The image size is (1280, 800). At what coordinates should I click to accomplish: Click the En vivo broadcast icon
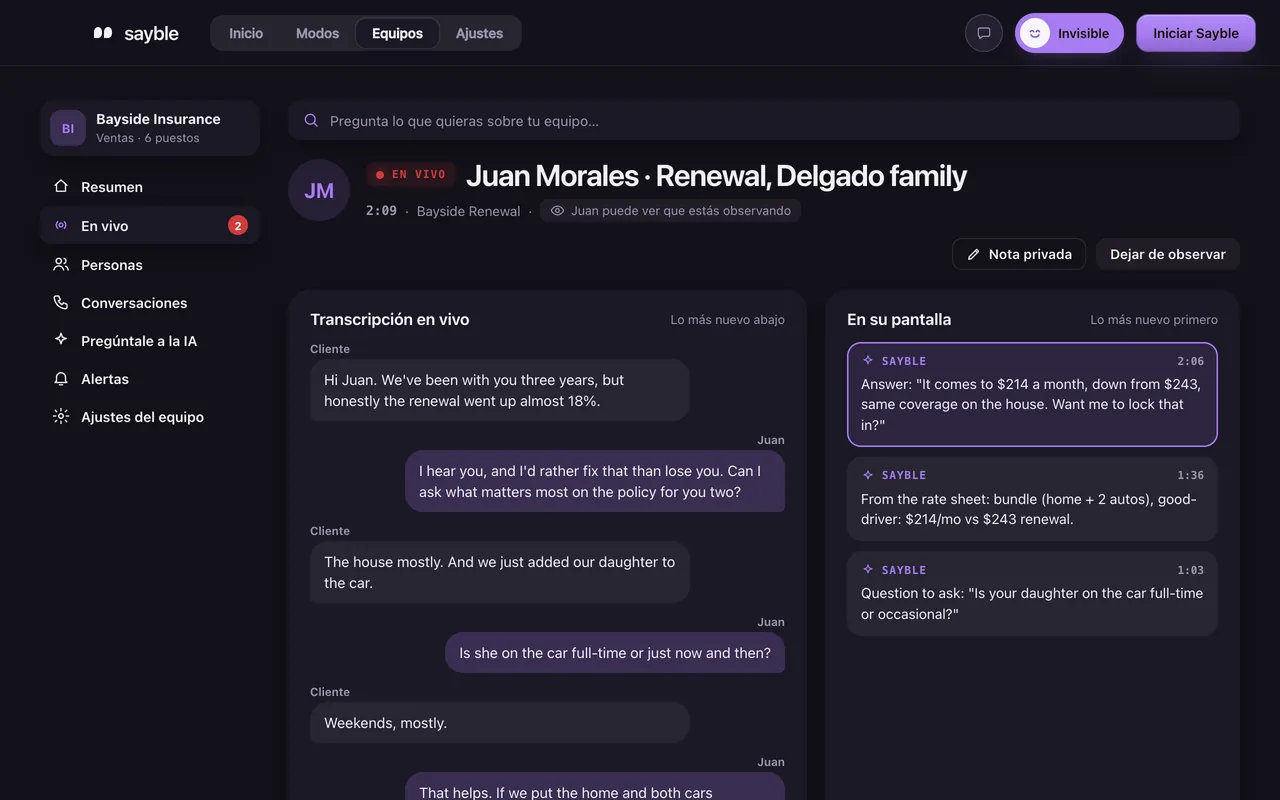[x=61, y=226]
